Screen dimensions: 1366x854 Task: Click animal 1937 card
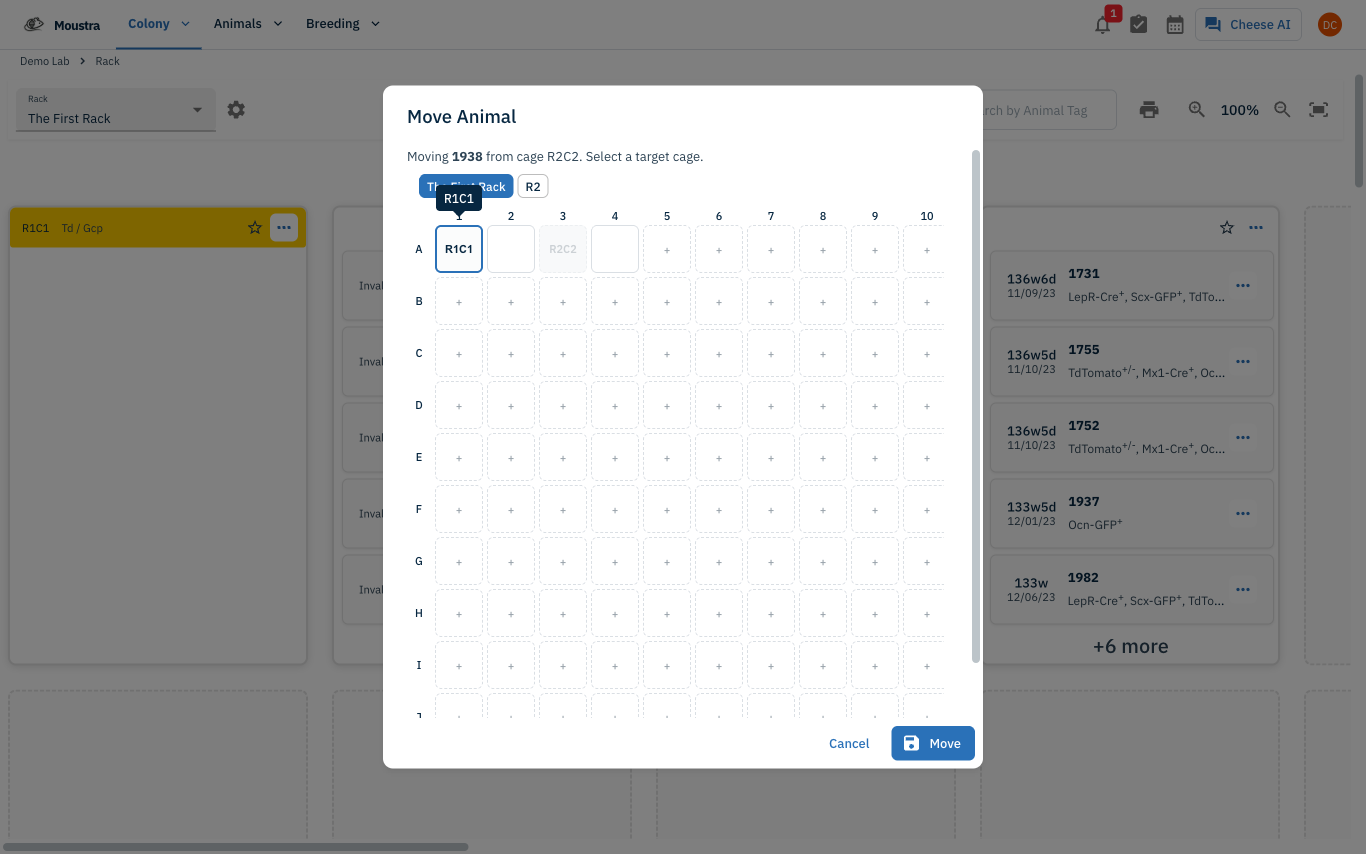pyautogui.click(x=1131, y=514)
